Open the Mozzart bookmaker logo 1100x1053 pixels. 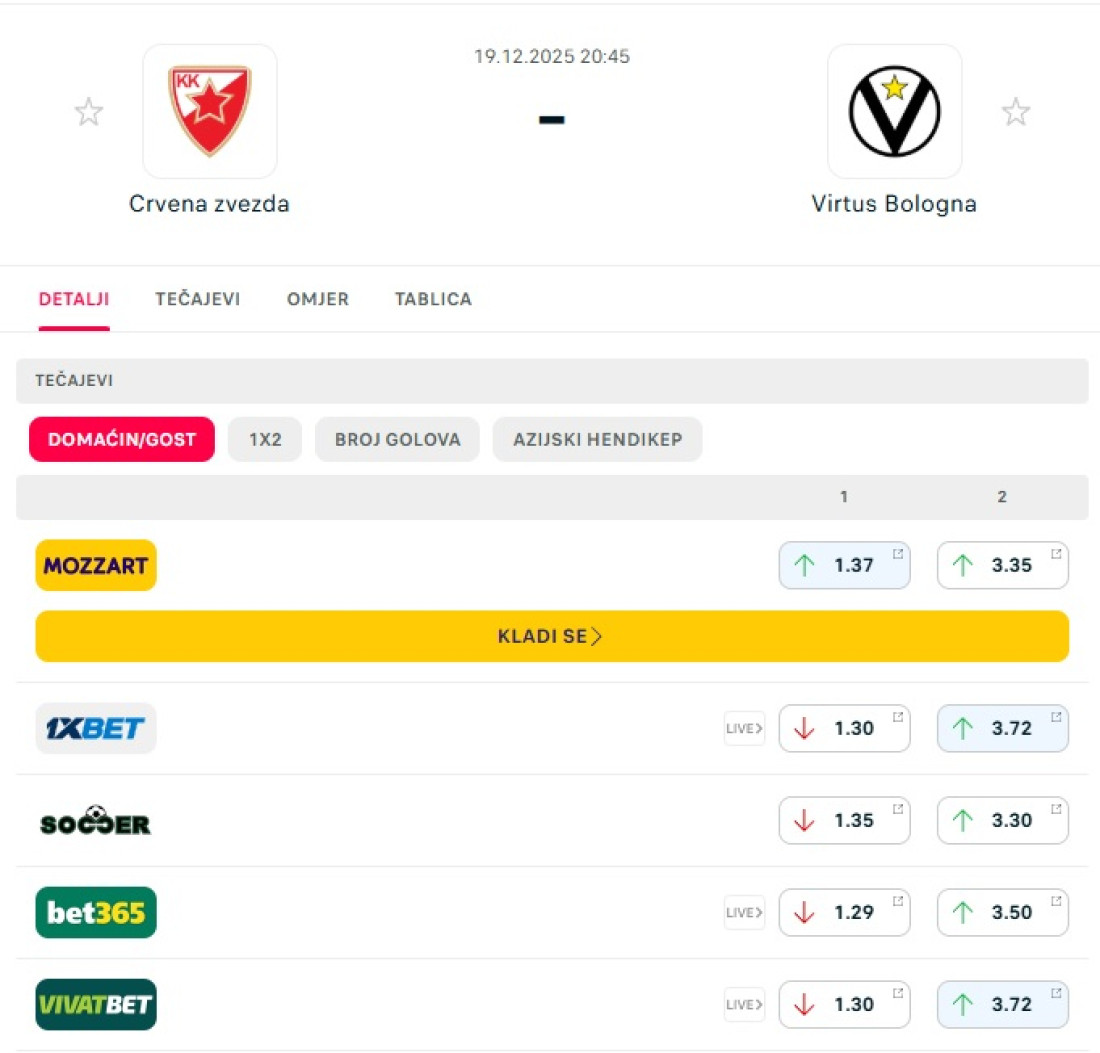click(96, 565)
